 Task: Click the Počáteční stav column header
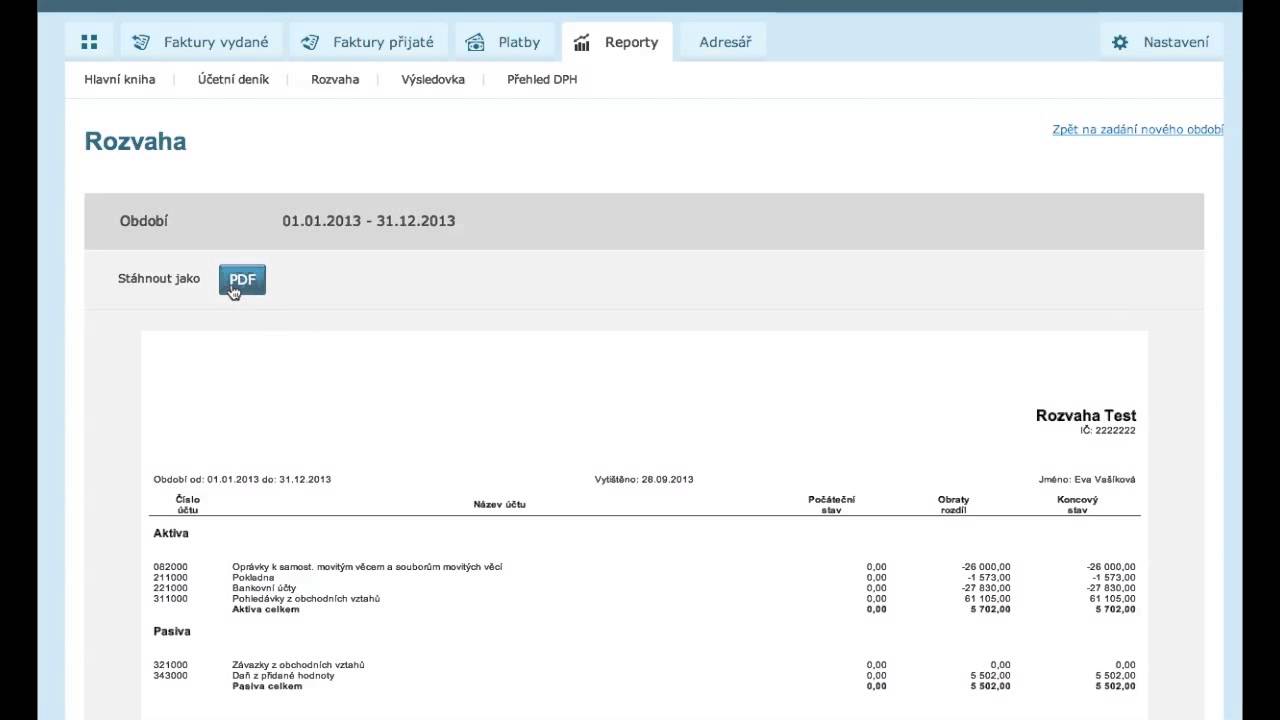coord(831,504)
